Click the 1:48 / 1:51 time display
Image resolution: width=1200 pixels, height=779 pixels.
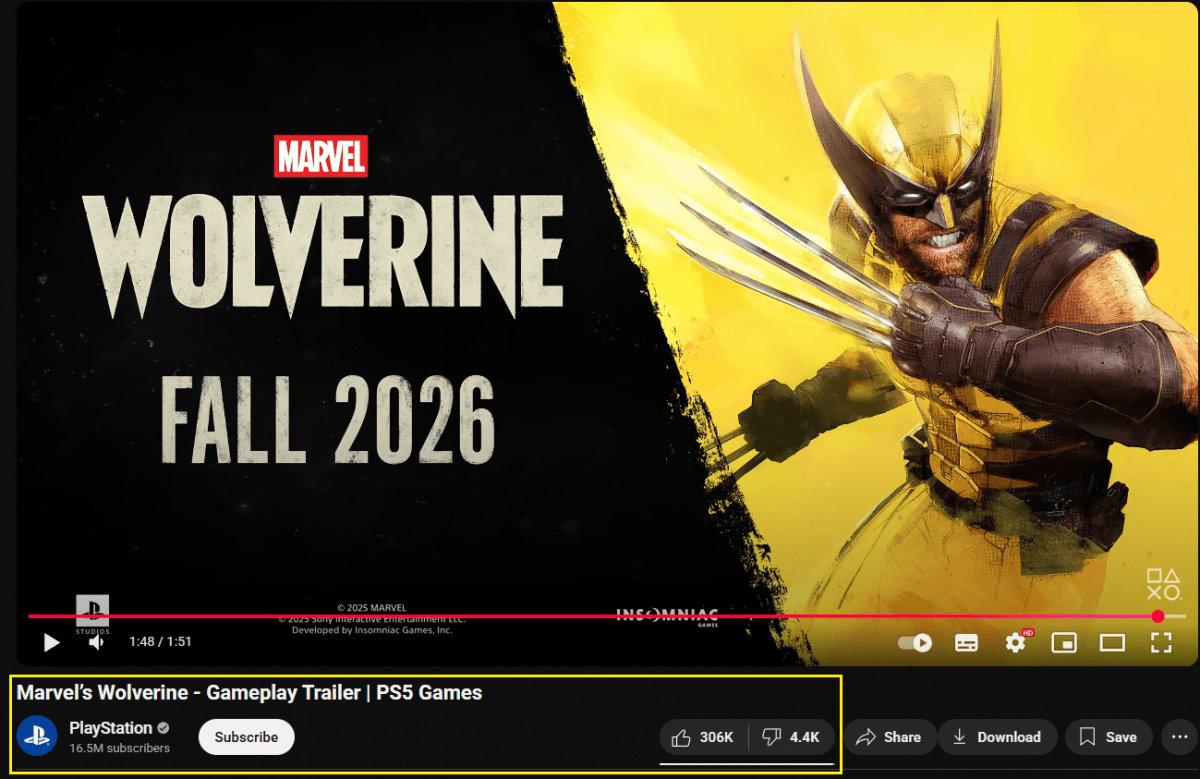pos(160,642)
